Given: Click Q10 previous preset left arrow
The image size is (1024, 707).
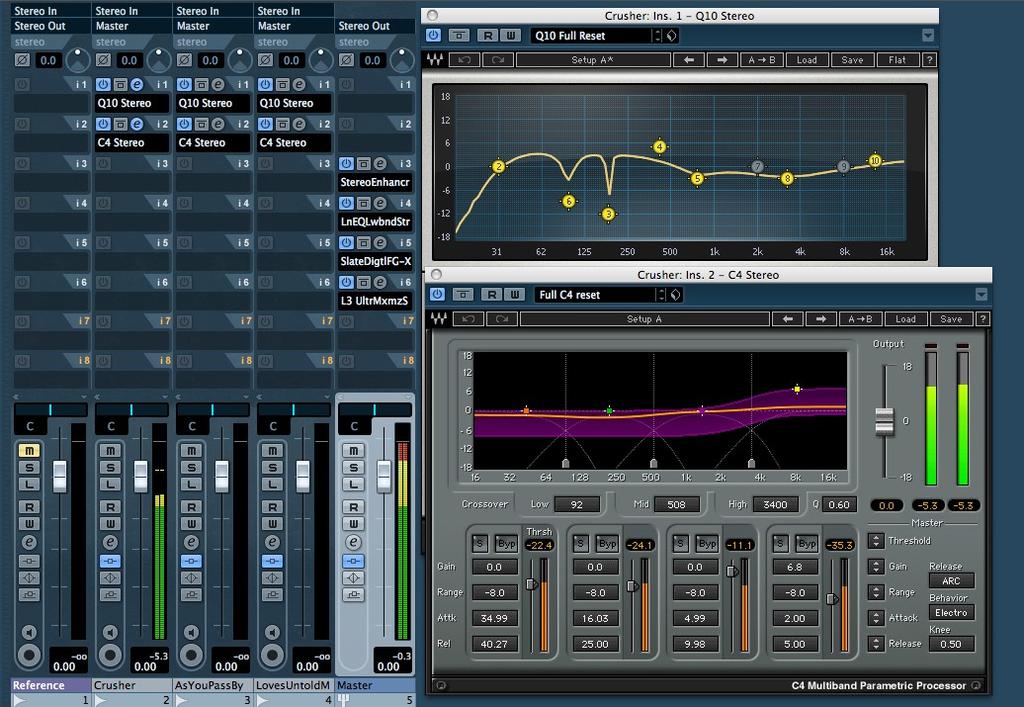Looking at the screenshot, I should [689, 60].
